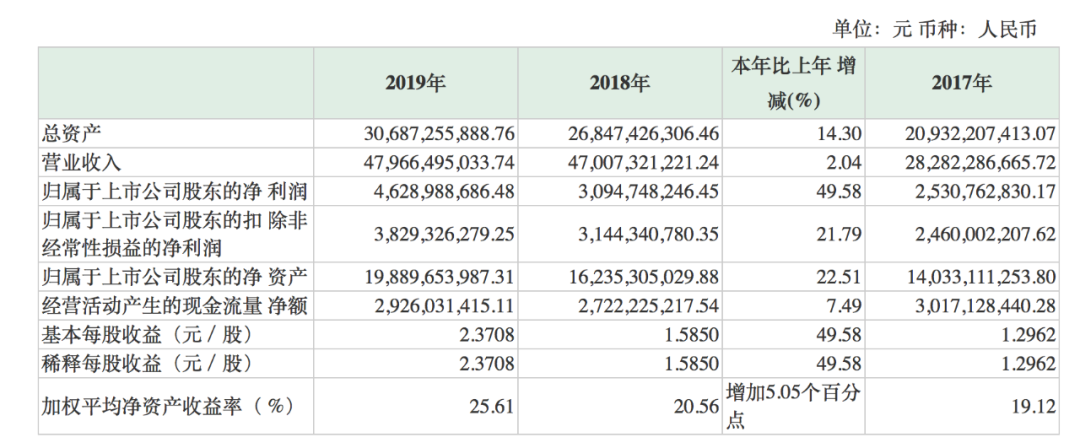Click the 增加5.05个百分点 cell
This screenshot has height=448, width=1080.
coord(793,406)
